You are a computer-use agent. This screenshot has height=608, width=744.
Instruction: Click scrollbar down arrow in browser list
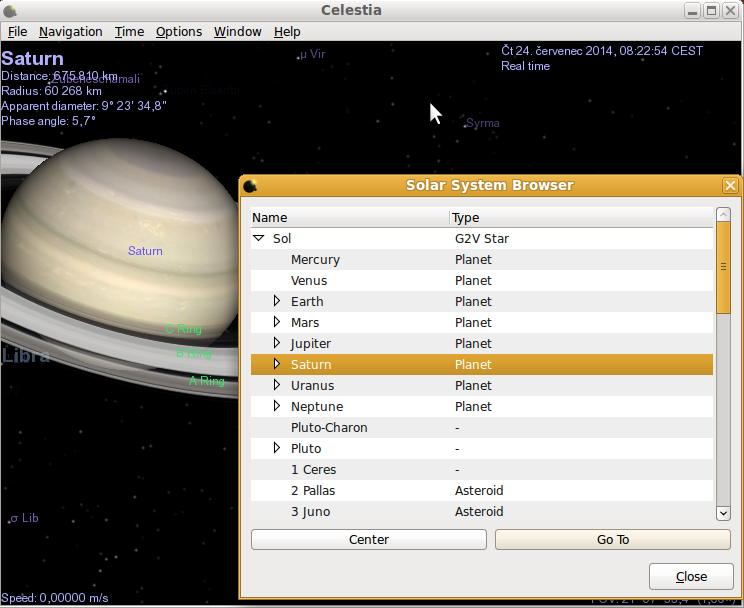coord(723,513)
